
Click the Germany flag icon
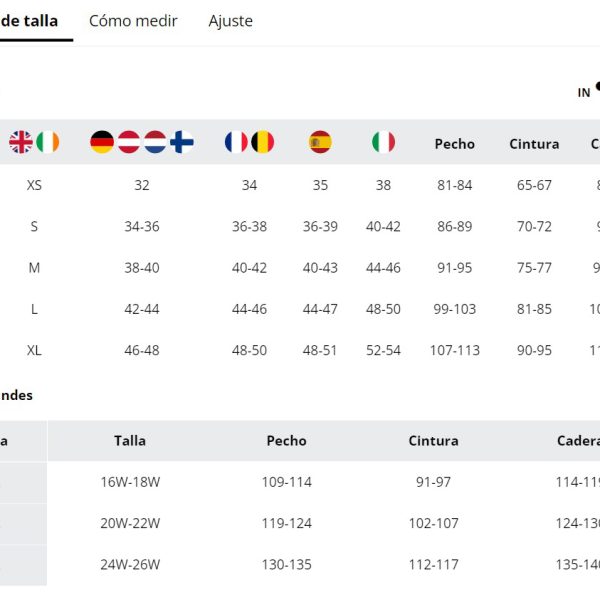point(102,142)
